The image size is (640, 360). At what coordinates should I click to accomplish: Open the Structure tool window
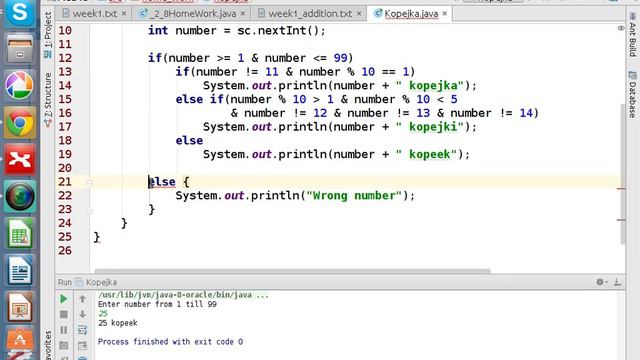[48, 99]
